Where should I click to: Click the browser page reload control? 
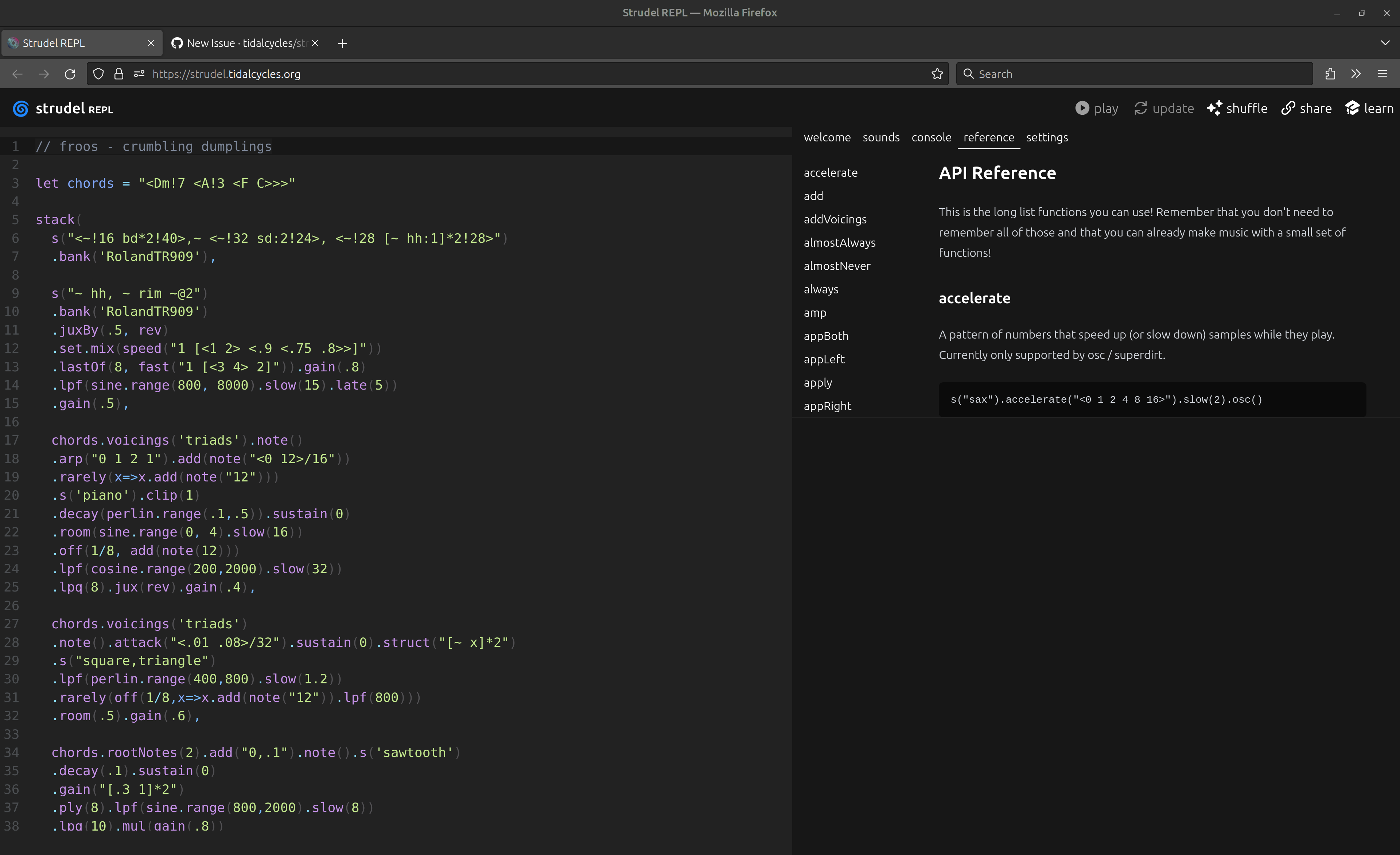(70, 74)
